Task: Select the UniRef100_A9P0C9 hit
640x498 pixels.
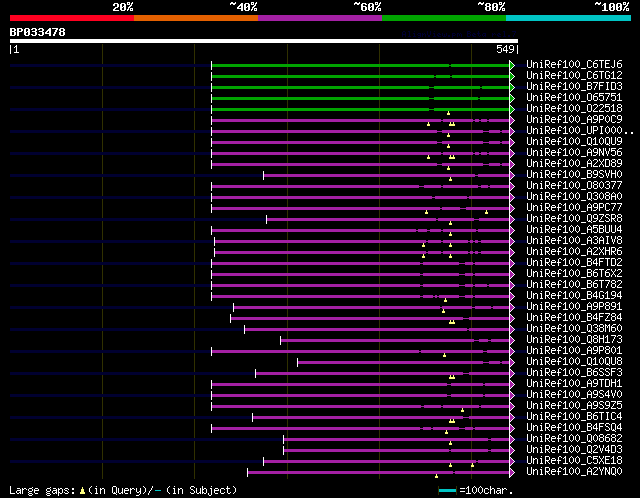Action: [x=574, y=119]
